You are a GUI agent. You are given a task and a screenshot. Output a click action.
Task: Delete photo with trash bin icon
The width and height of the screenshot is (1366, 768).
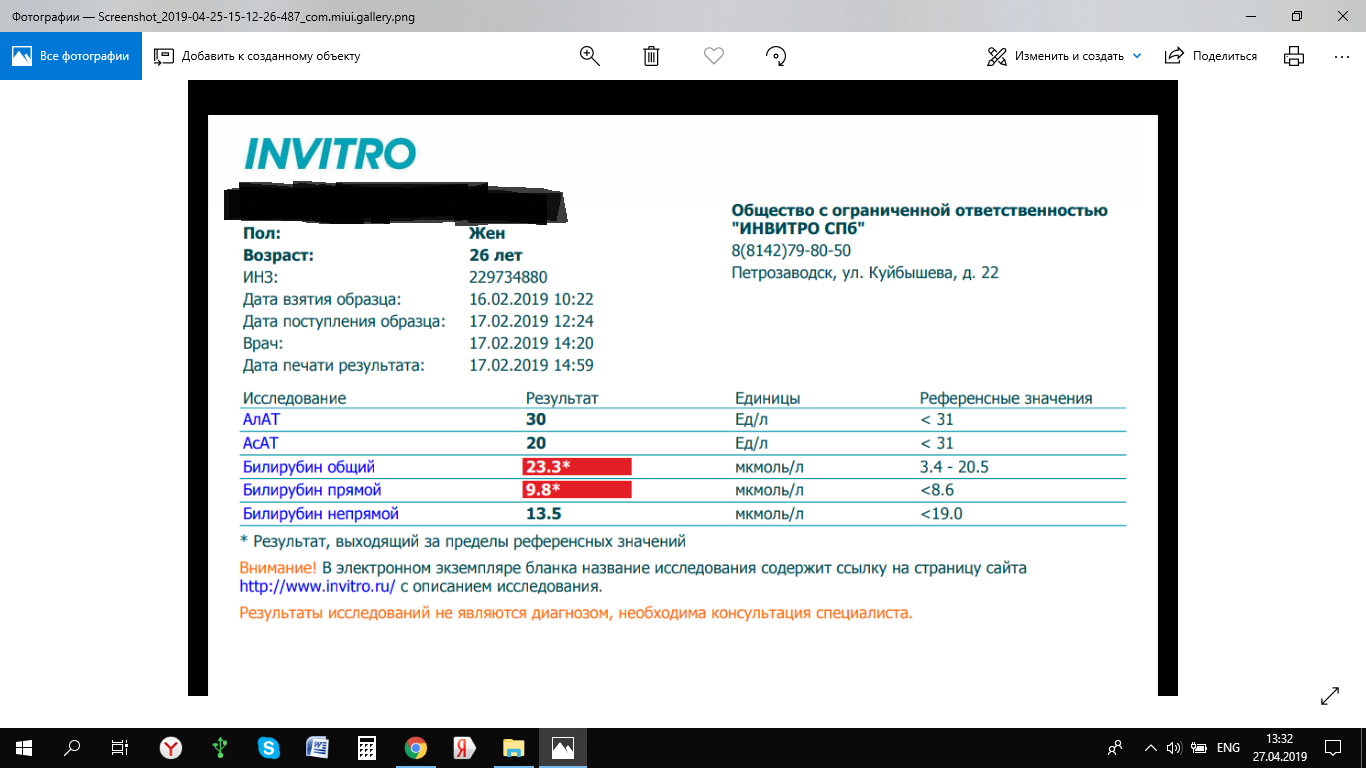651,56
